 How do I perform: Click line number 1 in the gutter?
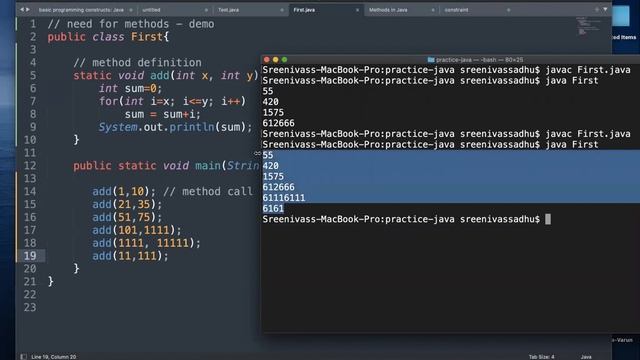[x=33, y=24]
